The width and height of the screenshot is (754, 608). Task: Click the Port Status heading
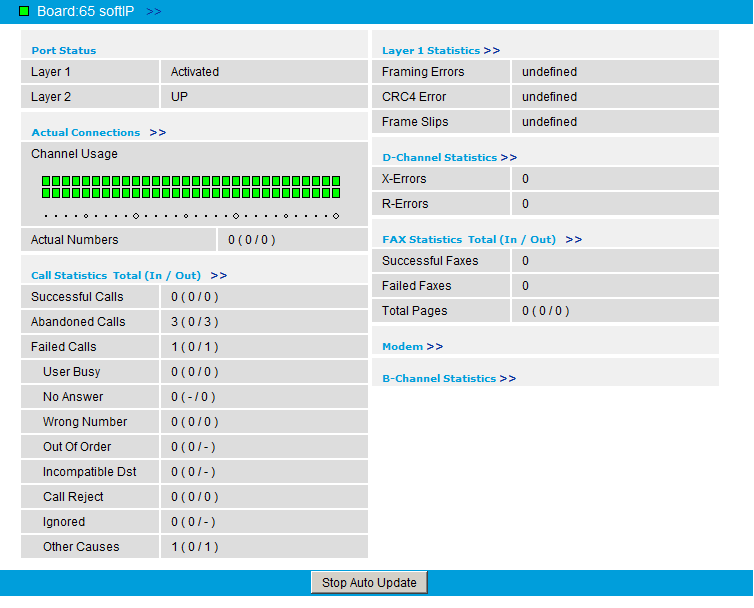tap(64, 50)
